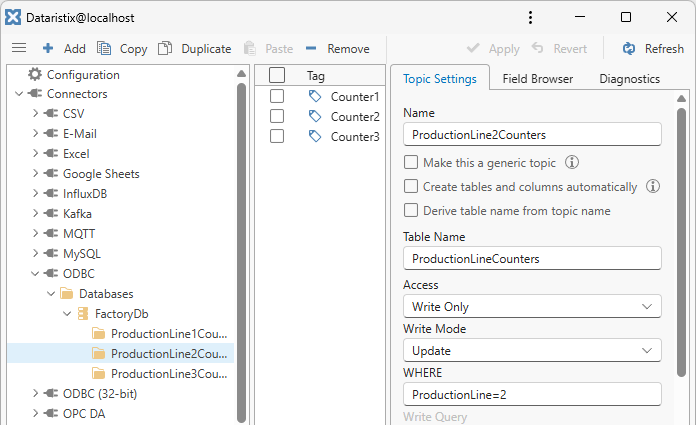The height and width of the screenshot is (425, 696).
Task: Click into the Name input field
Action: click(532, 135)
